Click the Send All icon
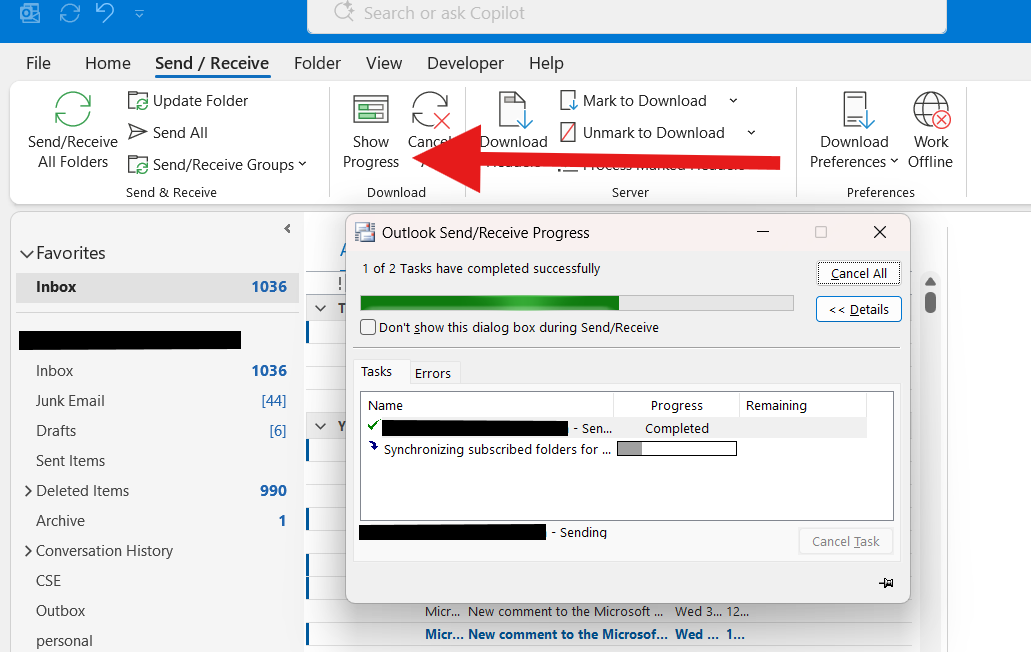 137,132
